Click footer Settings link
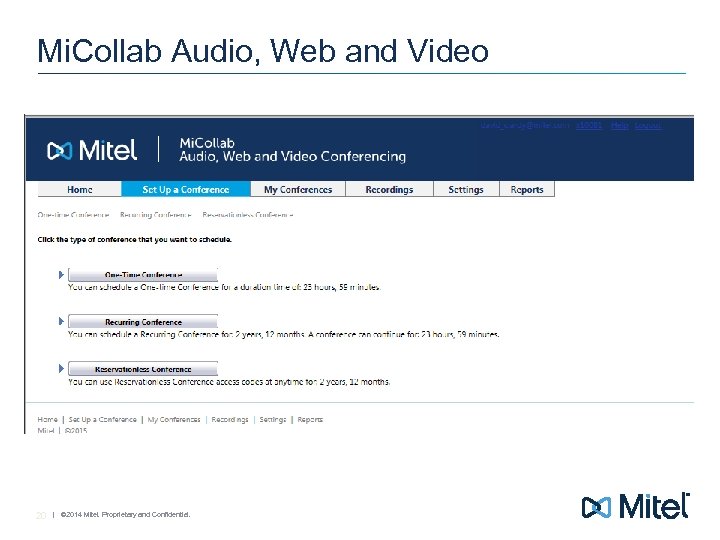The image size is (720, 540). (x=273, y=419)
